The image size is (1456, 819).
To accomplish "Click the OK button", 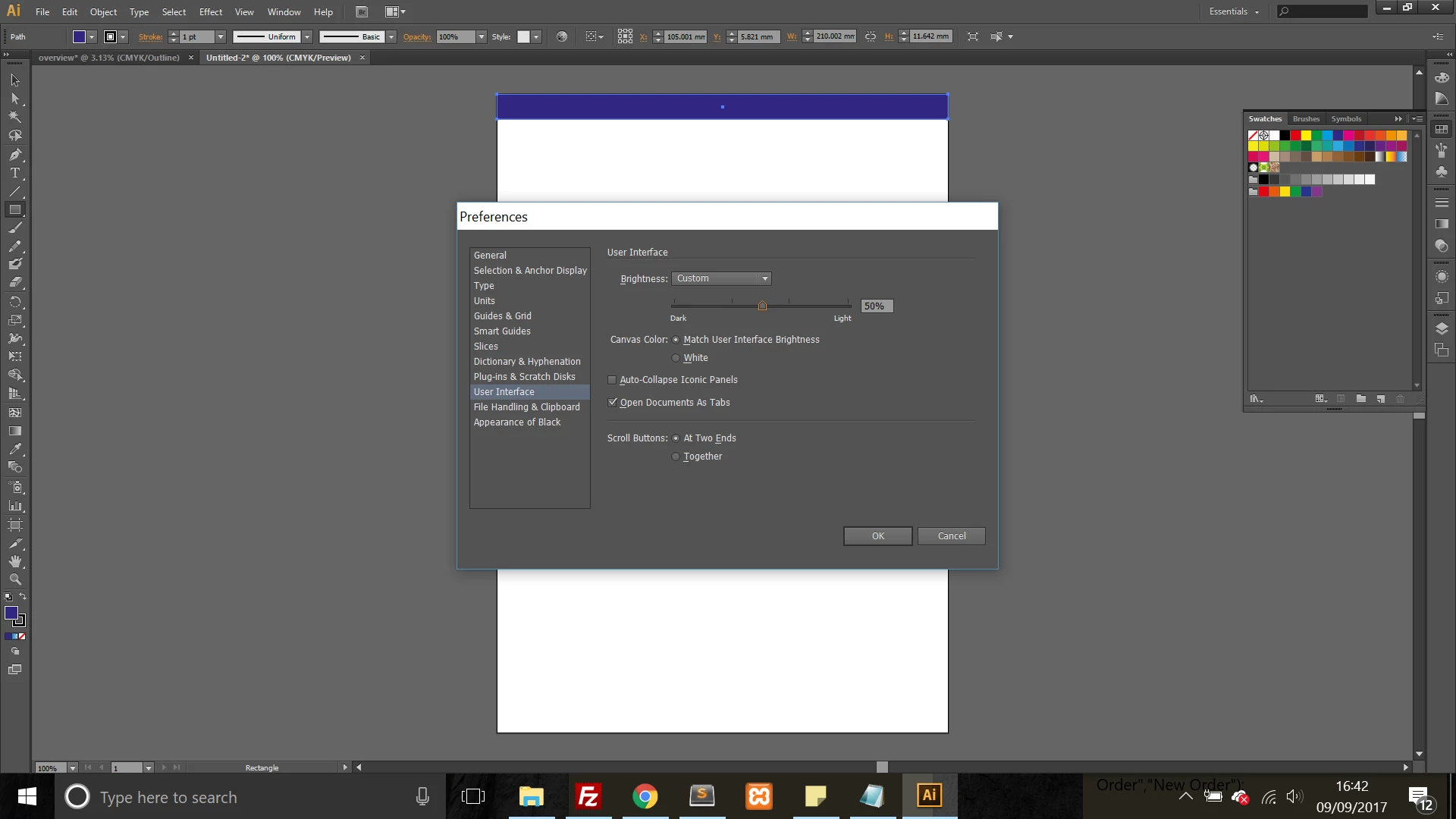I will click(877, 536).
